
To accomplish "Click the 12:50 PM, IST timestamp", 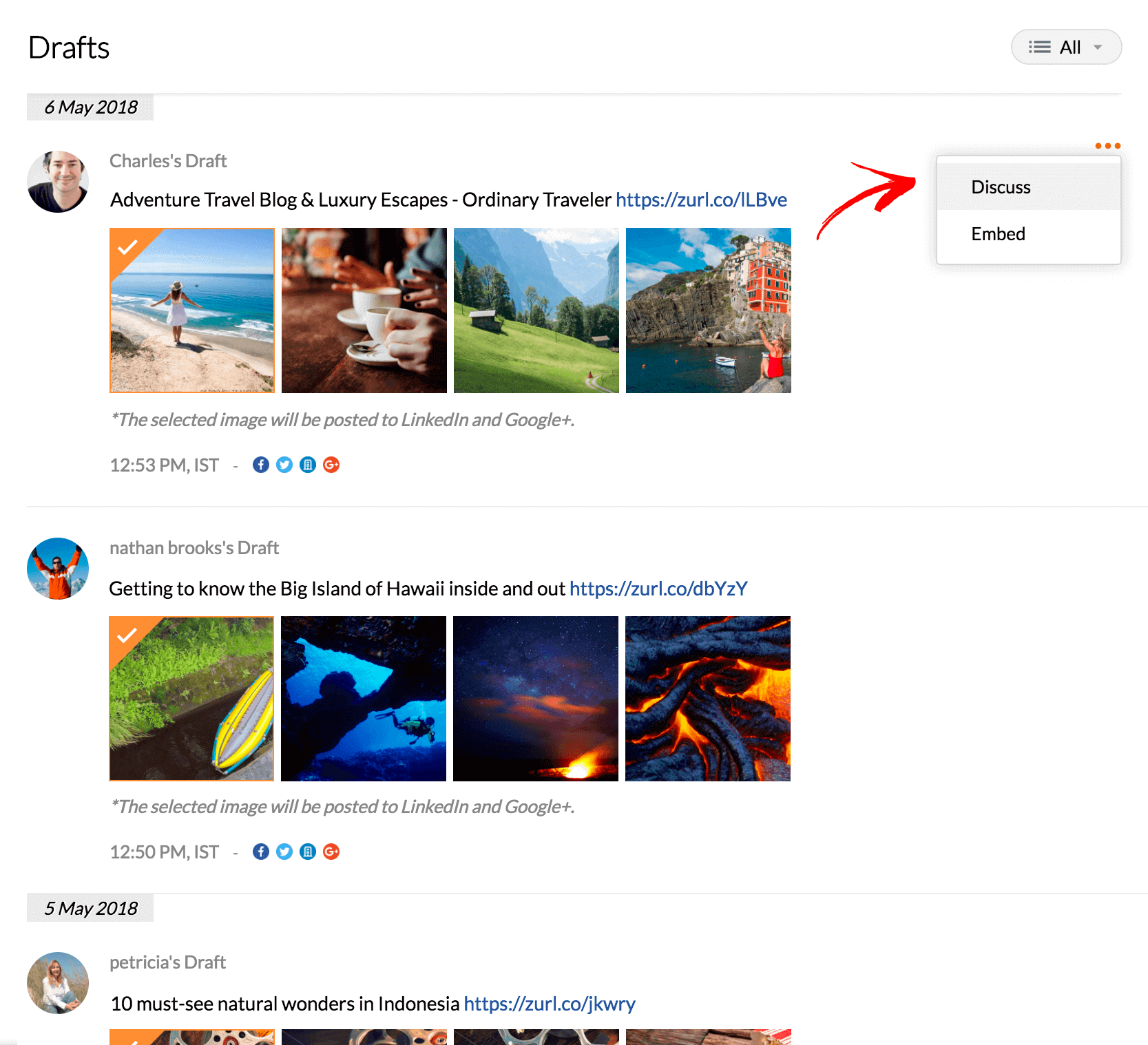I will tap(165, 852).
